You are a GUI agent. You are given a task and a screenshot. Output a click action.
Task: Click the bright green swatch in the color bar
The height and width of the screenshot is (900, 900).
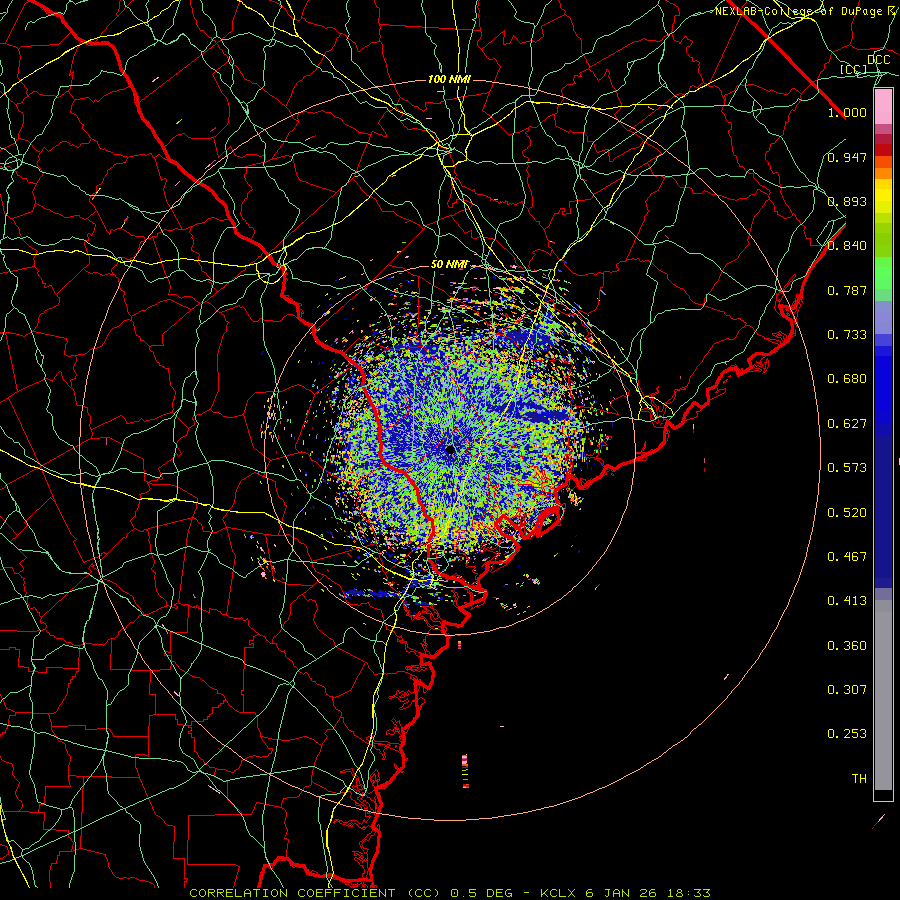point(883,273)
